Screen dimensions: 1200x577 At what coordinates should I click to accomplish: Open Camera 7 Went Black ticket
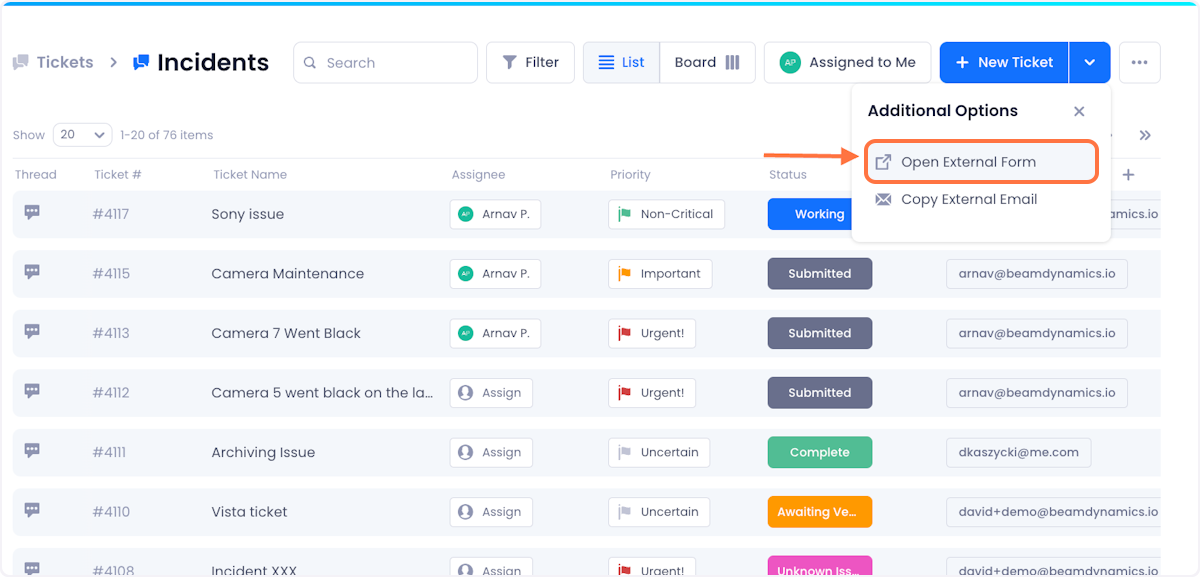tap(286, 333)
